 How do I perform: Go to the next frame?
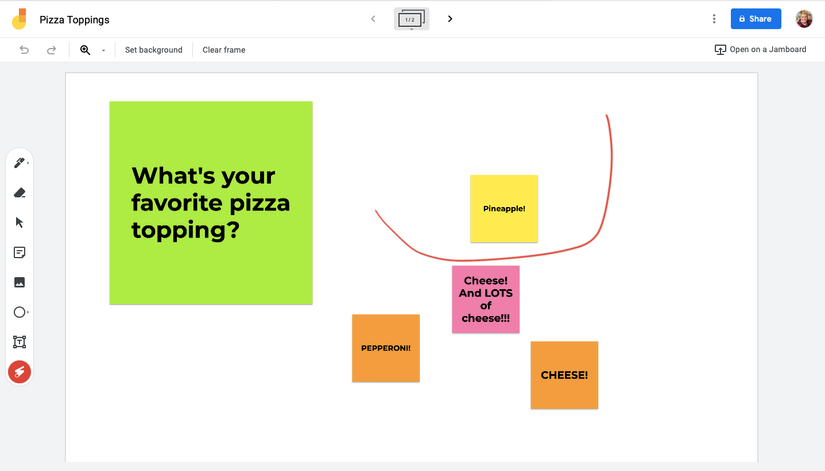pyautogui.click(x=450, y=19)
